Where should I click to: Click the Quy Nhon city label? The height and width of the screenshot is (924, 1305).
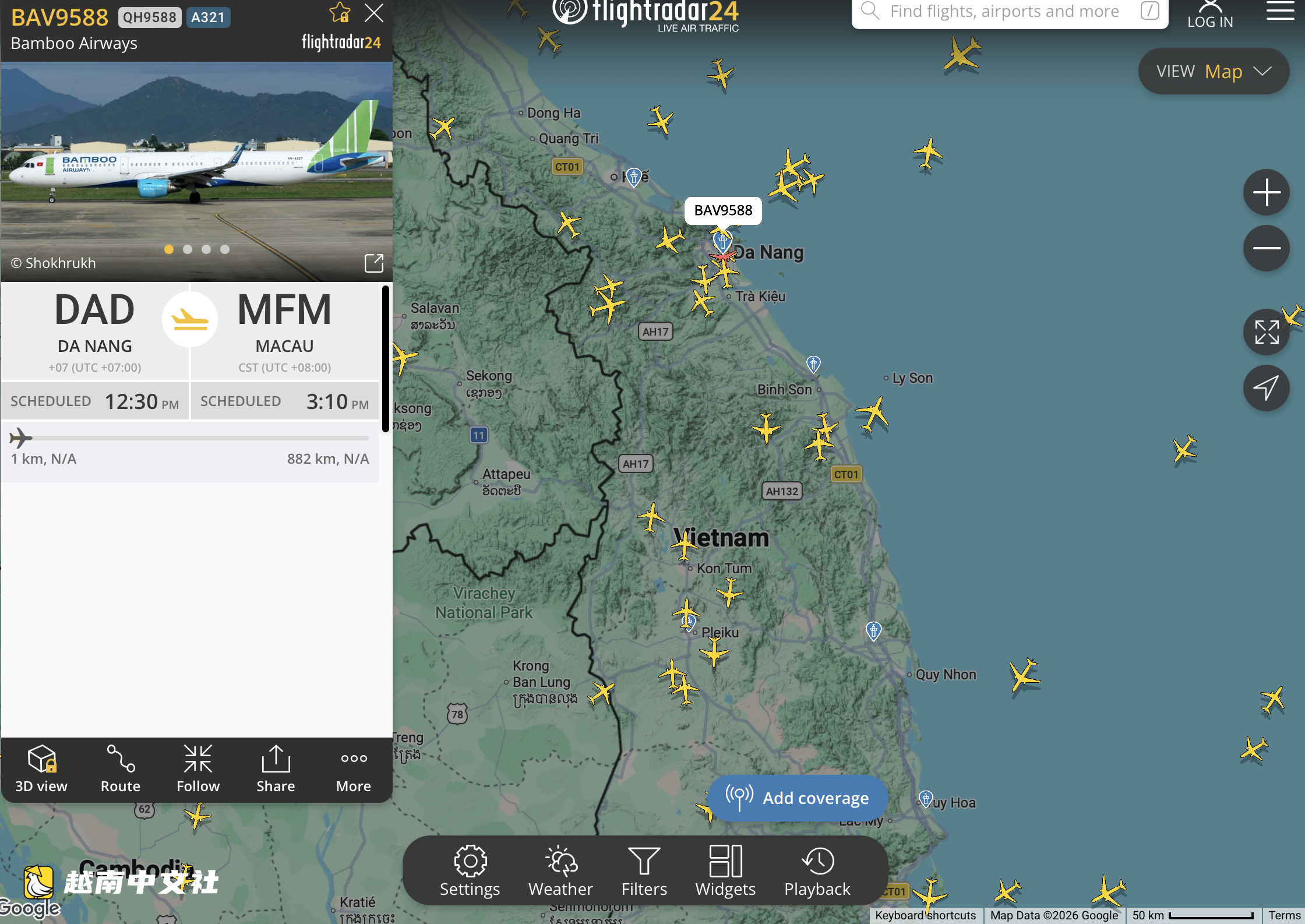click(946, 675)
